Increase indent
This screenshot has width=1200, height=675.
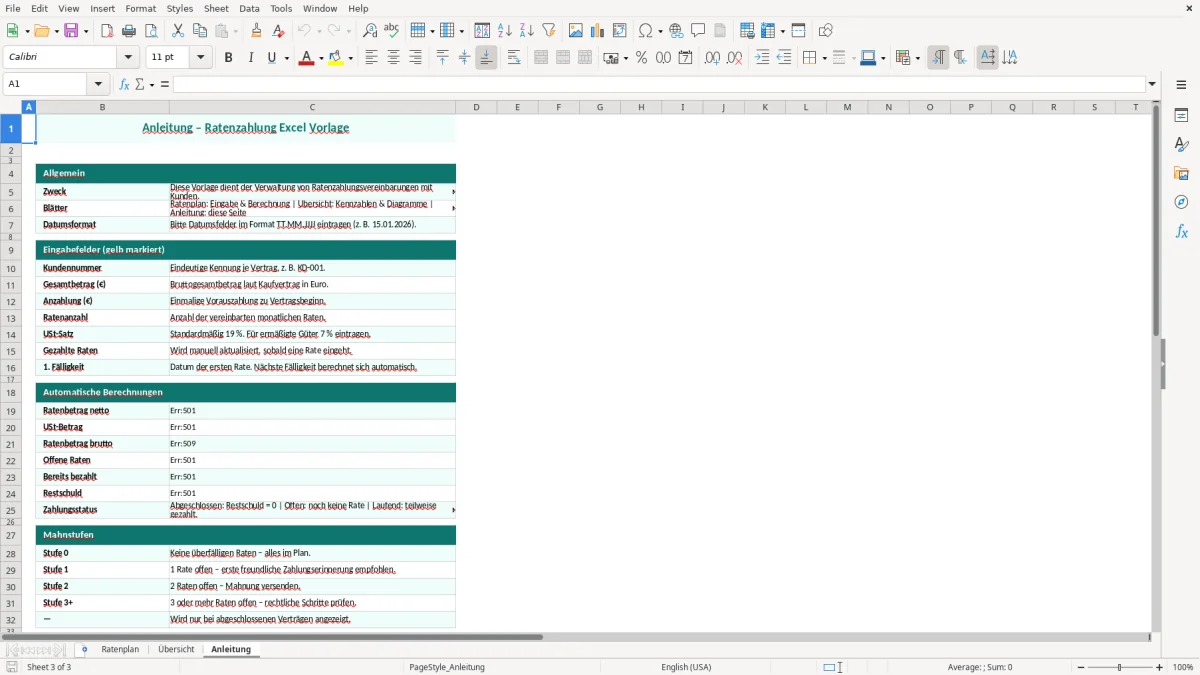point(762,58)
